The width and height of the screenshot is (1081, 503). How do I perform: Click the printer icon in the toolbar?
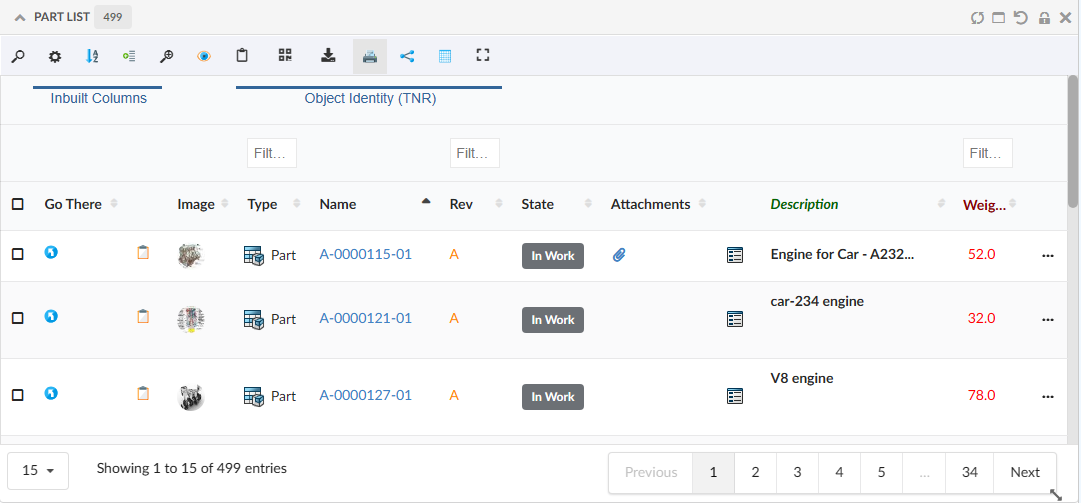[x=369, y=57]
